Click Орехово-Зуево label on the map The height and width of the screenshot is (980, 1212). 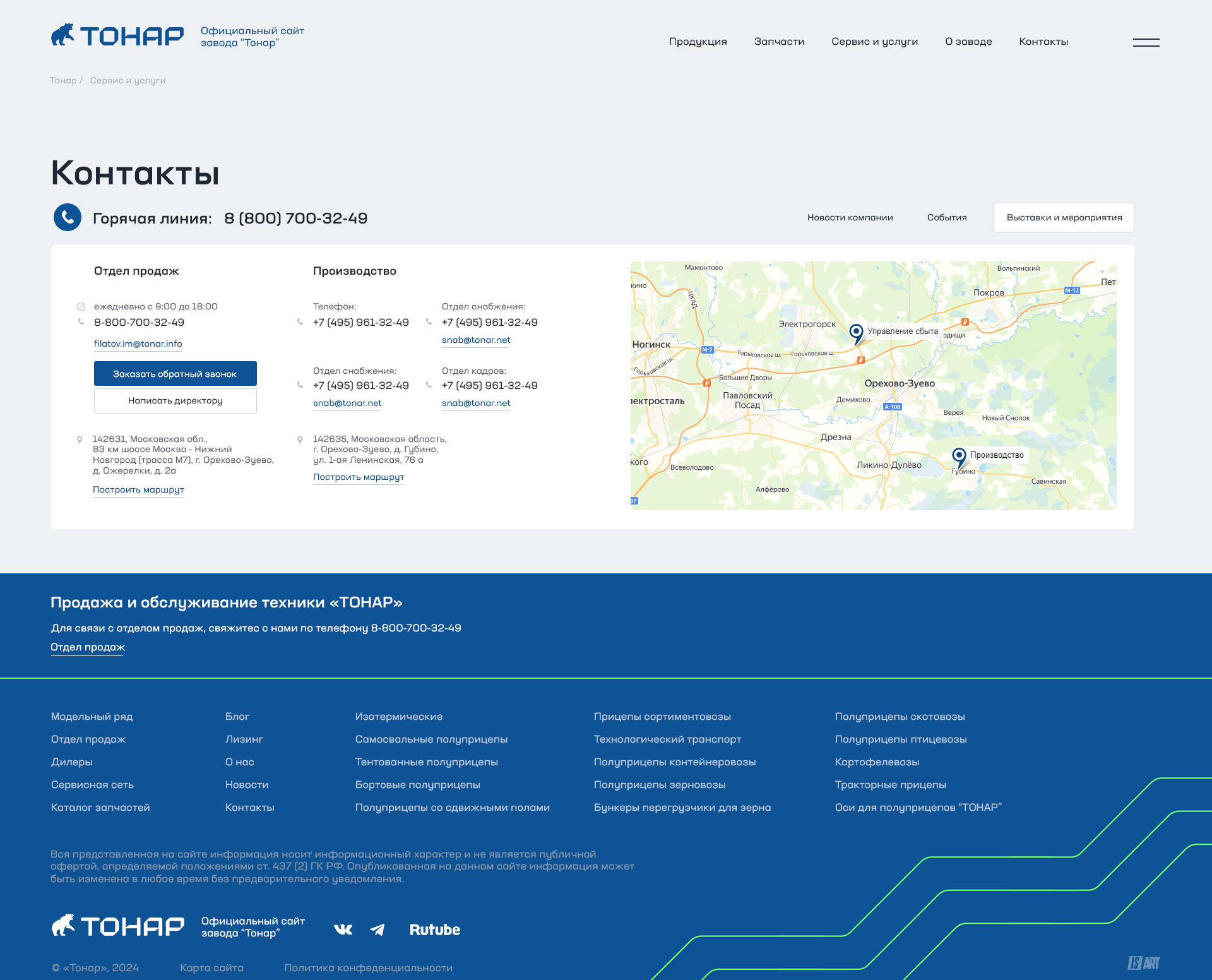point(900,383)
